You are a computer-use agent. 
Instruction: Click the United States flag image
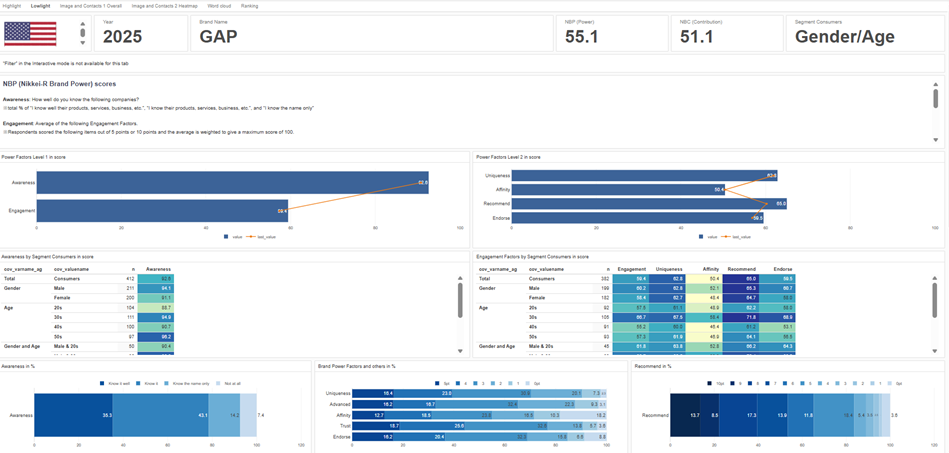(x=30, y=33)
